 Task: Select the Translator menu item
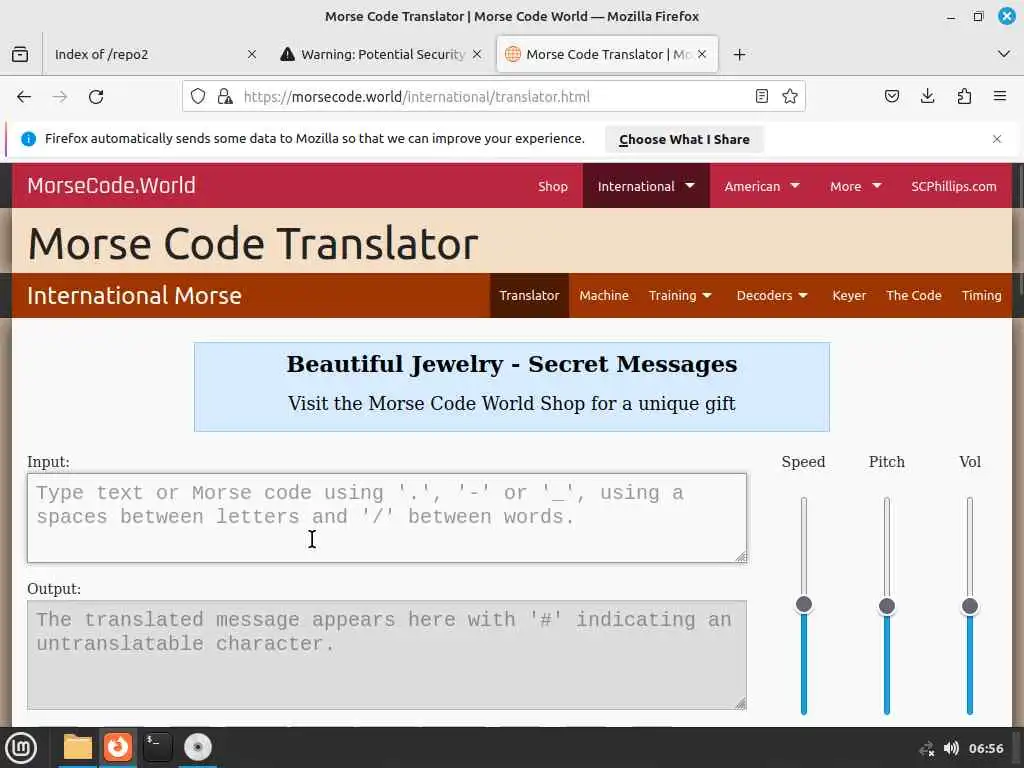point(529,296)
